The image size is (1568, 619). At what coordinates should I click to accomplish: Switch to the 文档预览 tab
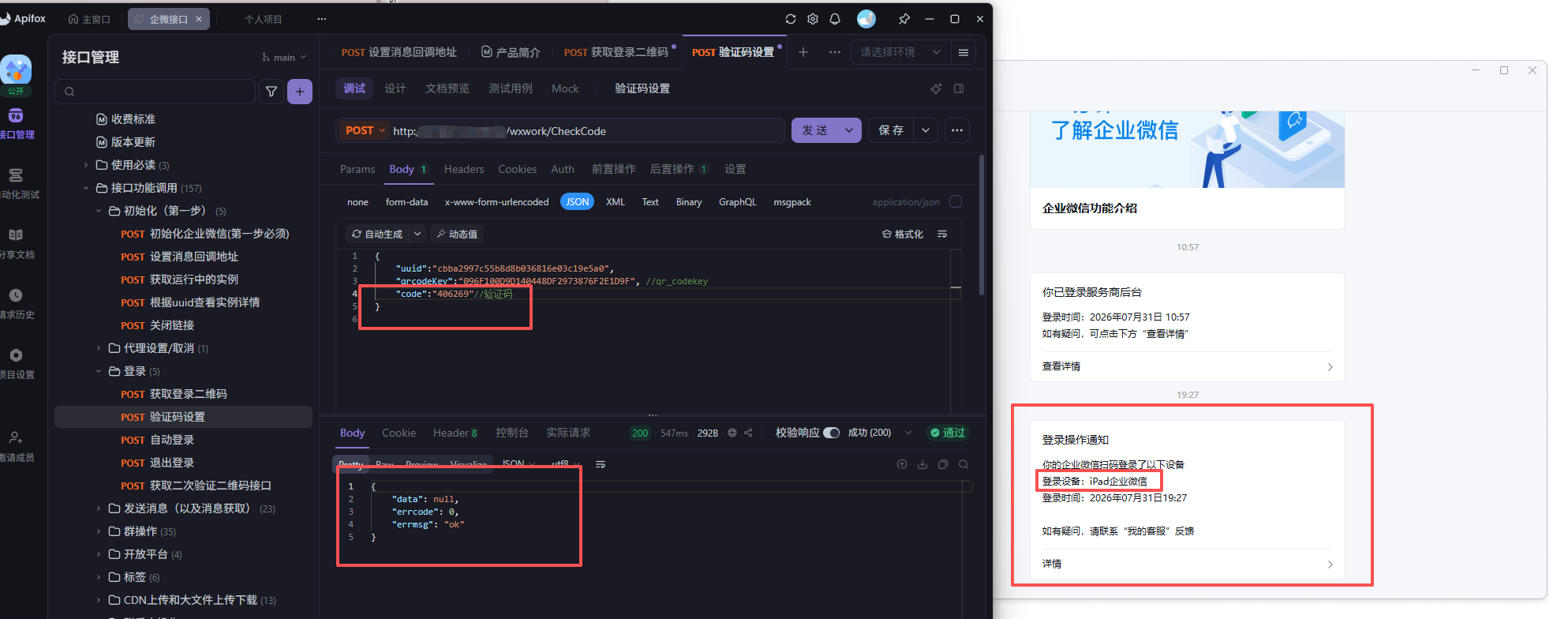point(447,88)
